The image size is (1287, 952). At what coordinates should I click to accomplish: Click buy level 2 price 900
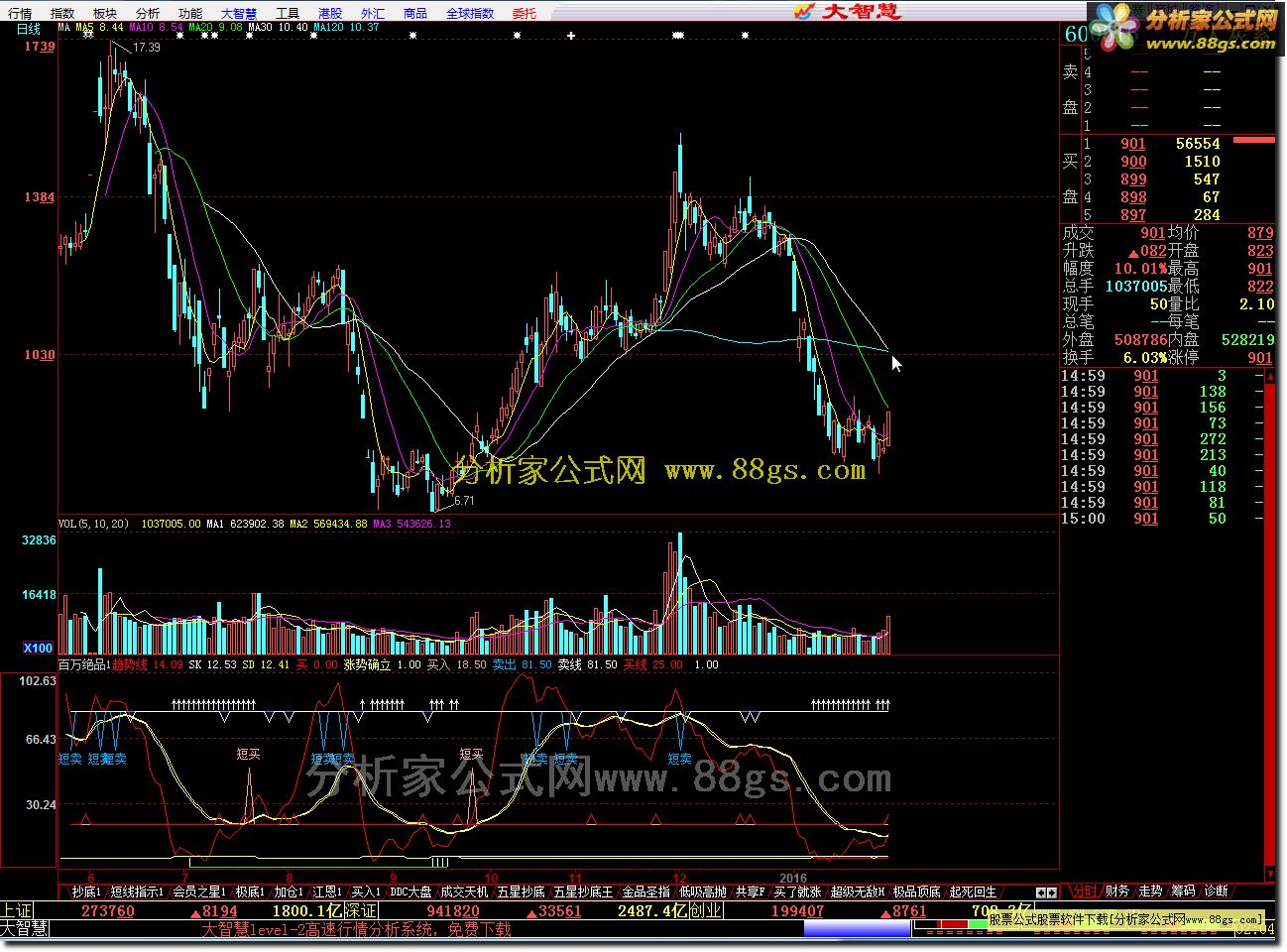coord(1133,162)
